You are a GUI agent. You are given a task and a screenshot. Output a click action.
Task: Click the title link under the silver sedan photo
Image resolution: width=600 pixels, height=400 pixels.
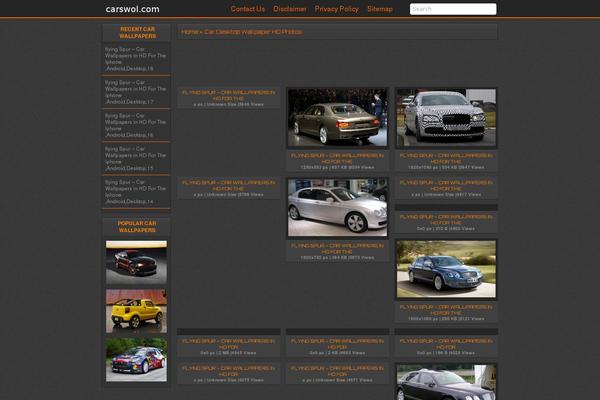point(338,249)
